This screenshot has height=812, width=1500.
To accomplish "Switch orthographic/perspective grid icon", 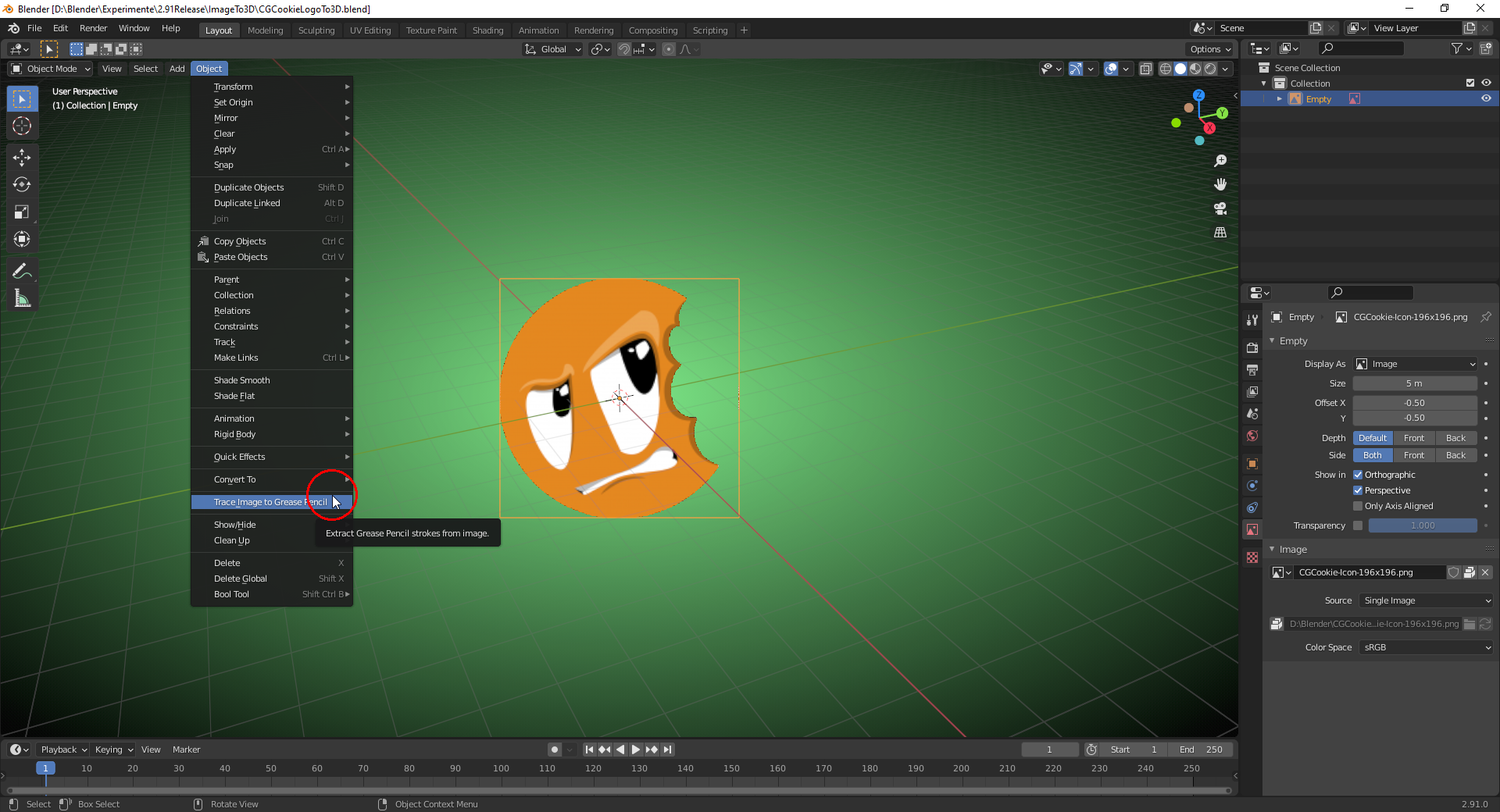I will [1220, 233].
